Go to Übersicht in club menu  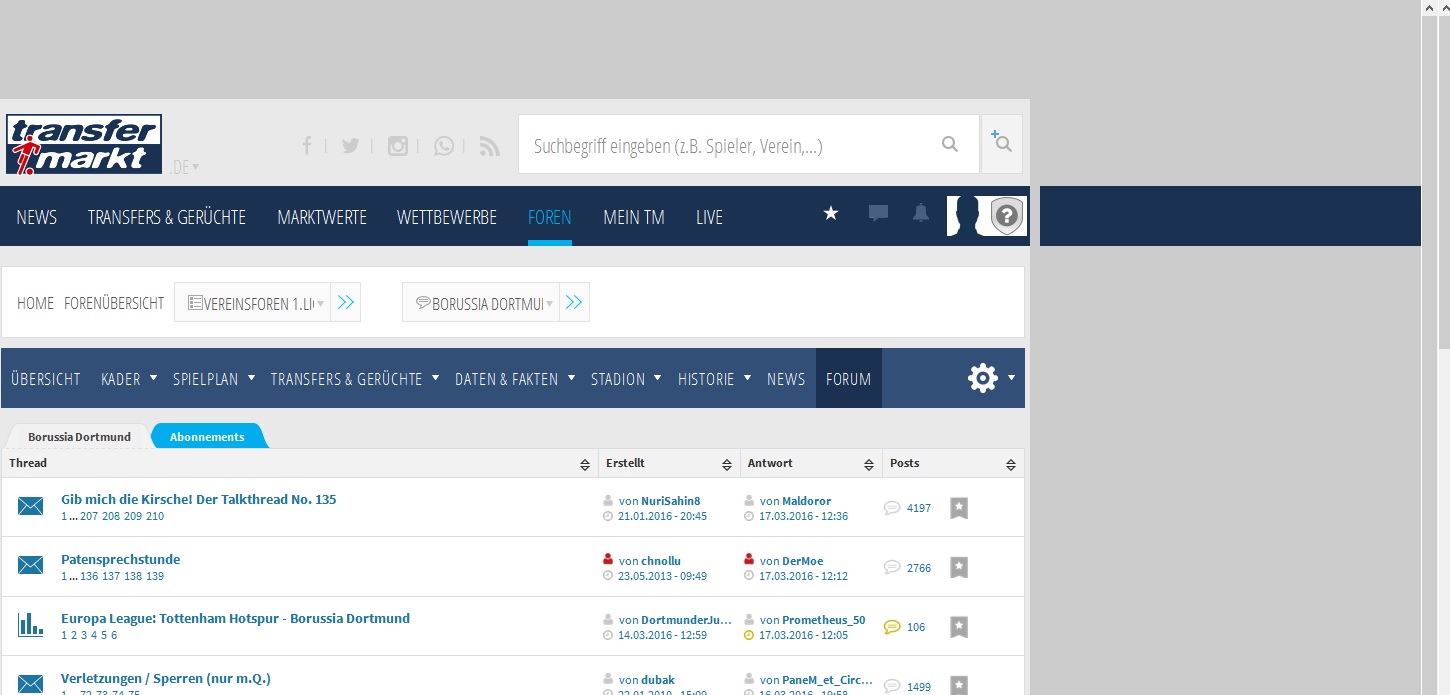46,379
